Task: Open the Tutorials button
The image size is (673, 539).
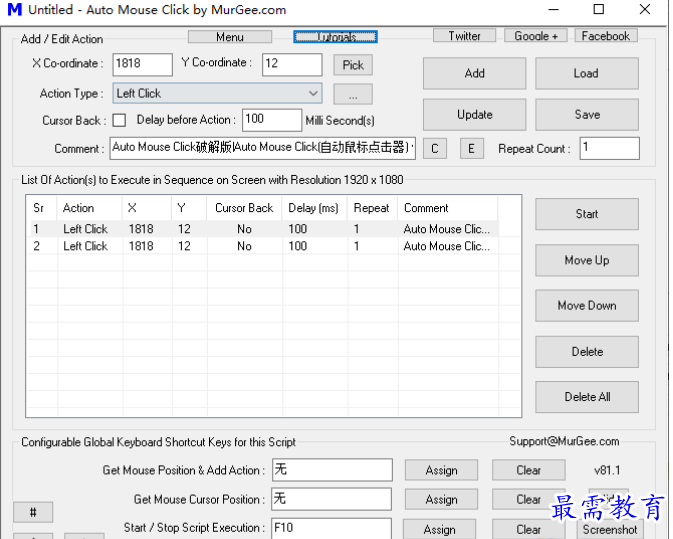Action: coord(335,37)
